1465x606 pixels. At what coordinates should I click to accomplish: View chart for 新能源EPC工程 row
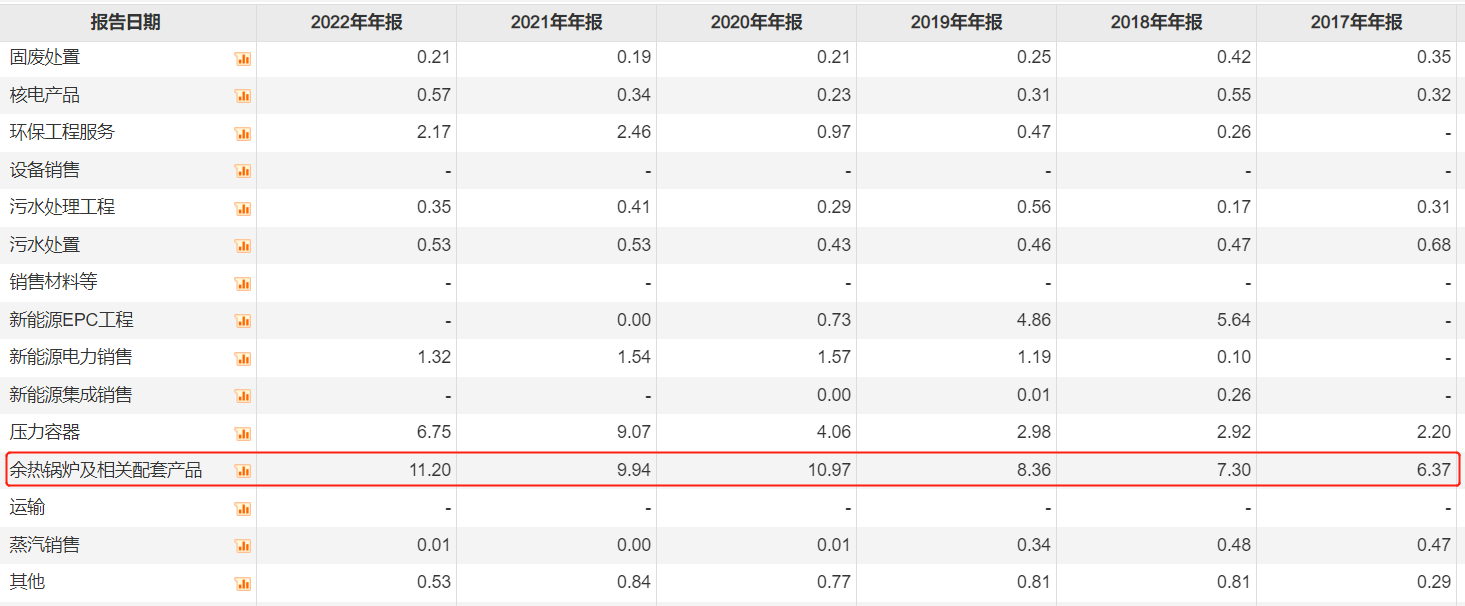[x=242, y=321]
